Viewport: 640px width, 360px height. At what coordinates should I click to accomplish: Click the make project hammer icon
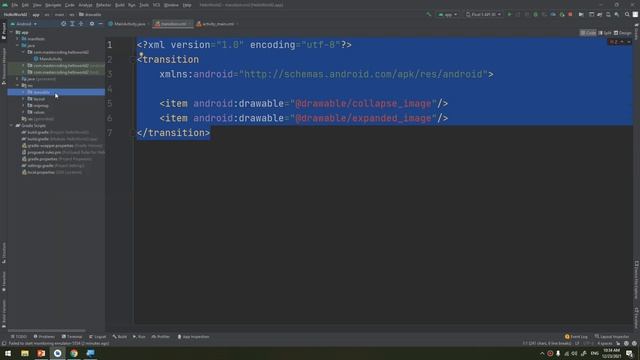tap(429, 14)
